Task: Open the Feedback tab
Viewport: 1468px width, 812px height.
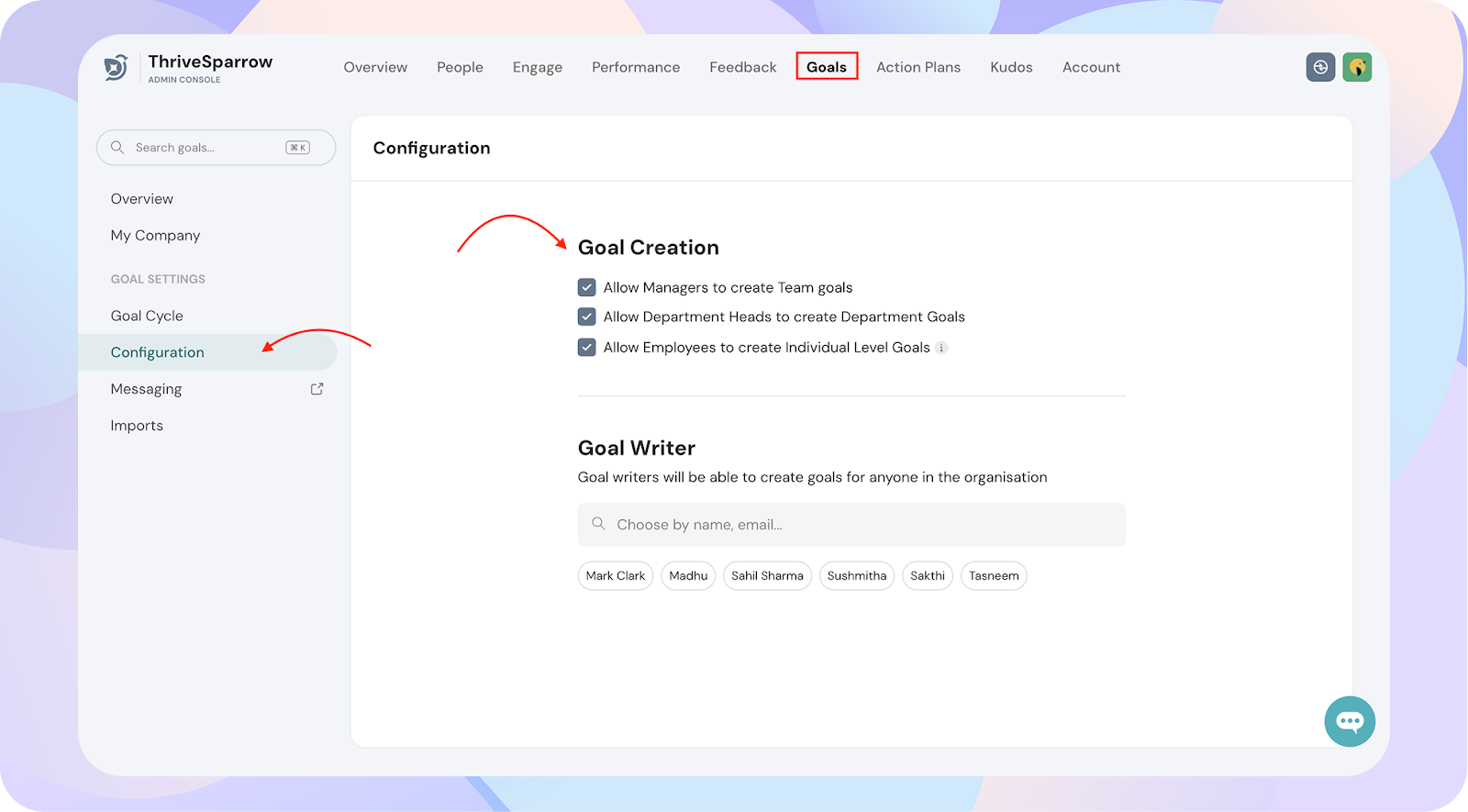Action: click(743, 67)
